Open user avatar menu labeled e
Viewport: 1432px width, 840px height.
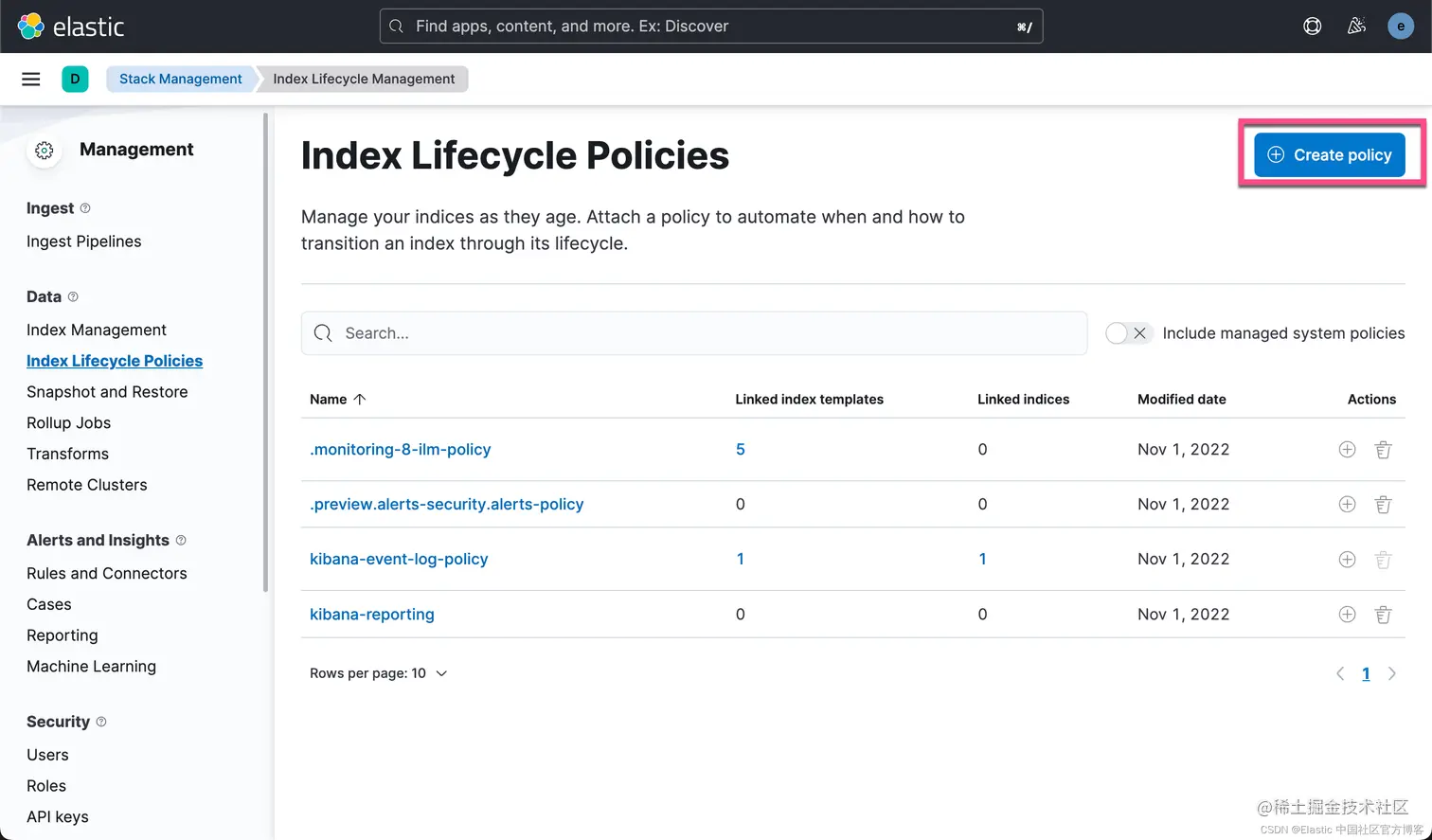click(x=1400, y=27)
